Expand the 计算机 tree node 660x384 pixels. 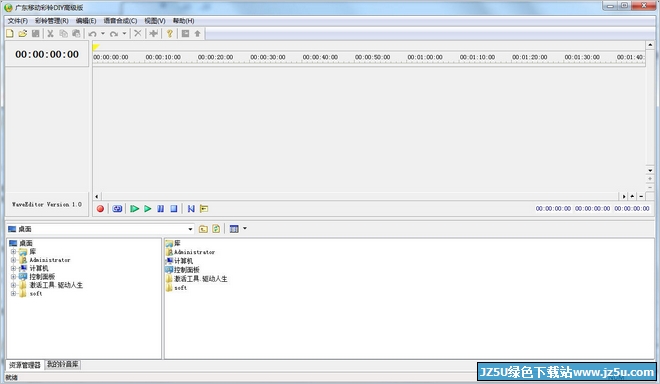coord(13,269)
